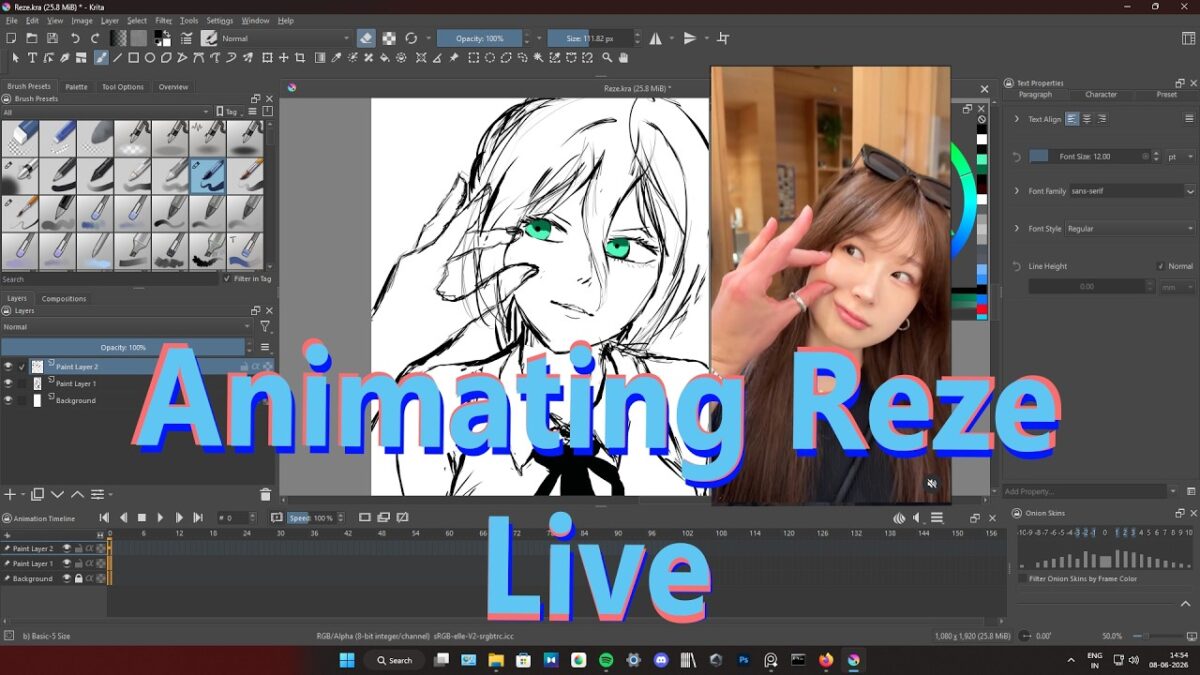The width and height of the screenshot is (1200, 675).
Task: Open the brush editor icon
Action: (186, 38)
